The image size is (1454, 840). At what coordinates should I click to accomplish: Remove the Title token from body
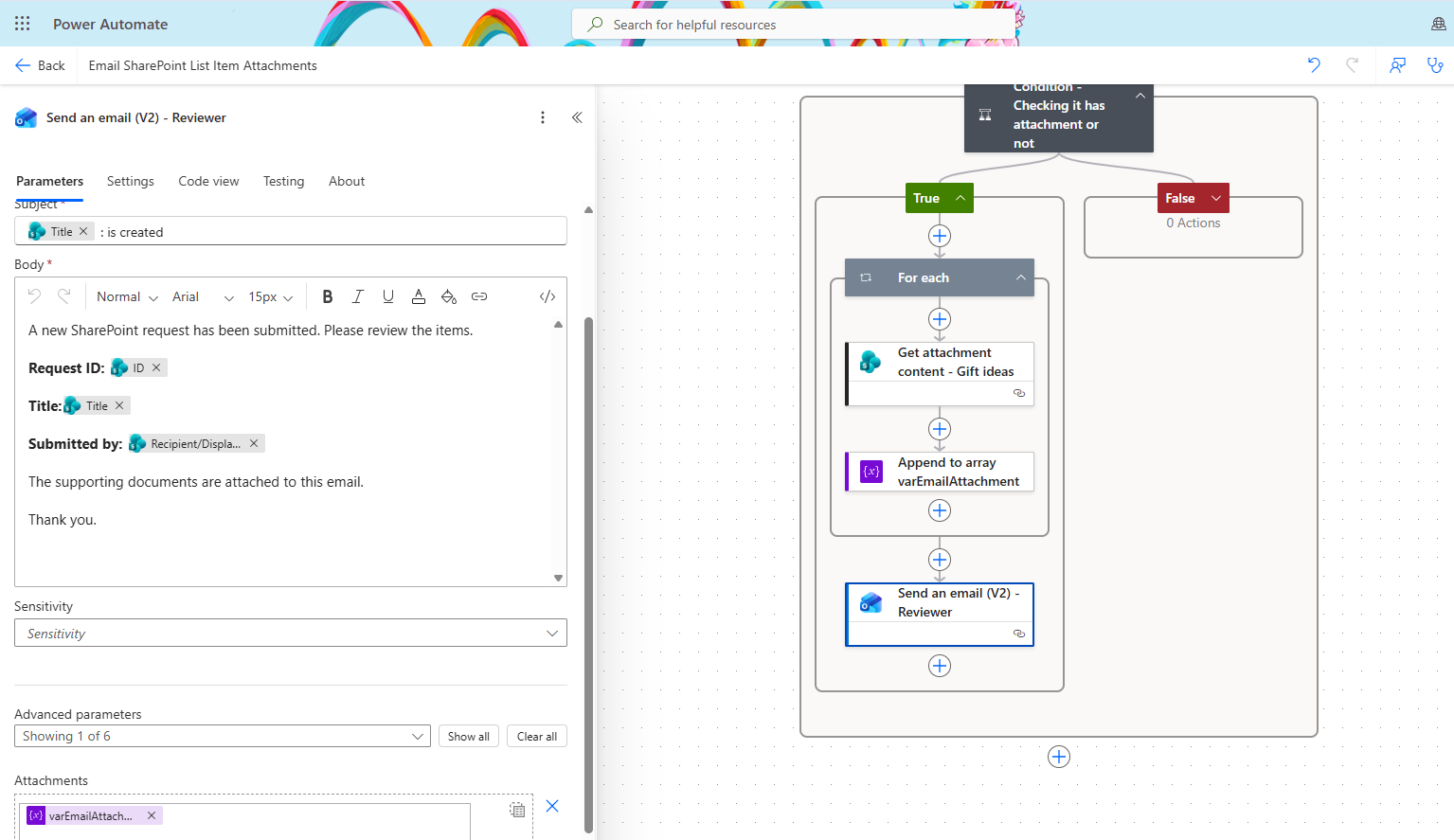[x=119, y=405]
